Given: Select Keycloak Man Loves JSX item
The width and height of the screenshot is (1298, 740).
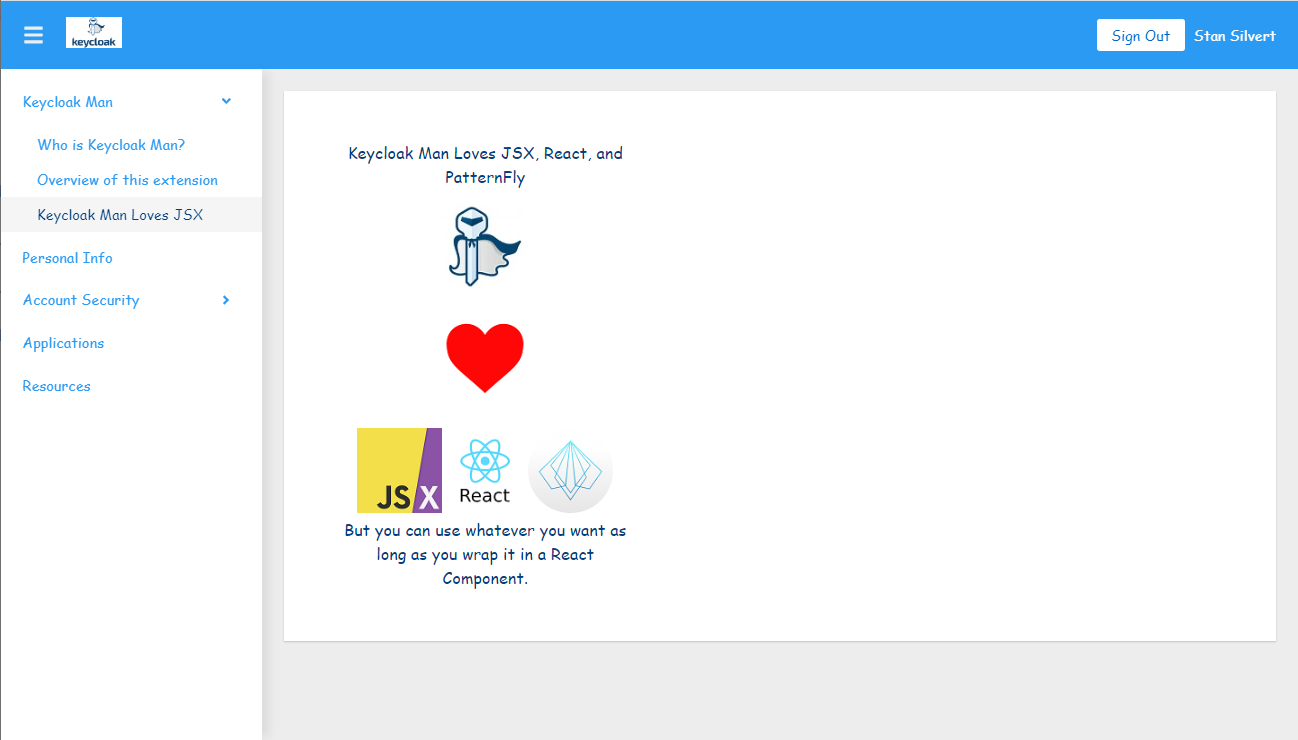Looking at the screenshot, I should 120,215.
